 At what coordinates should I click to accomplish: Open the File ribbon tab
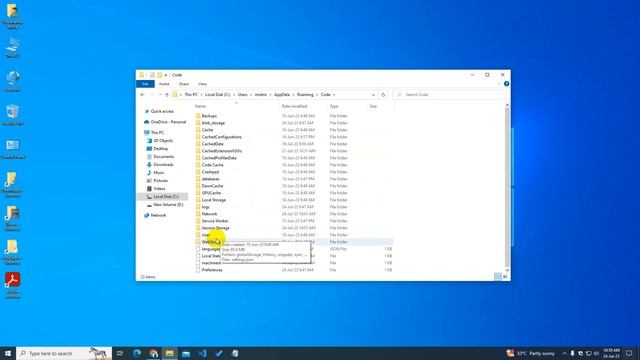[x=145, y=84]
